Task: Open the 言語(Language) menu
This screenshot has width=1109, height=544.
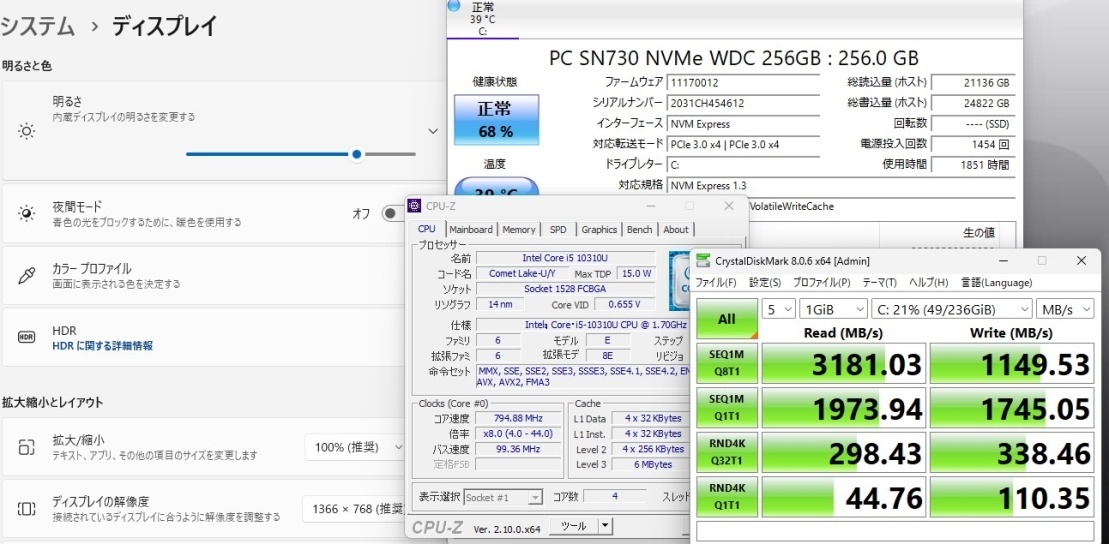Action: click(x=996, y=282)
